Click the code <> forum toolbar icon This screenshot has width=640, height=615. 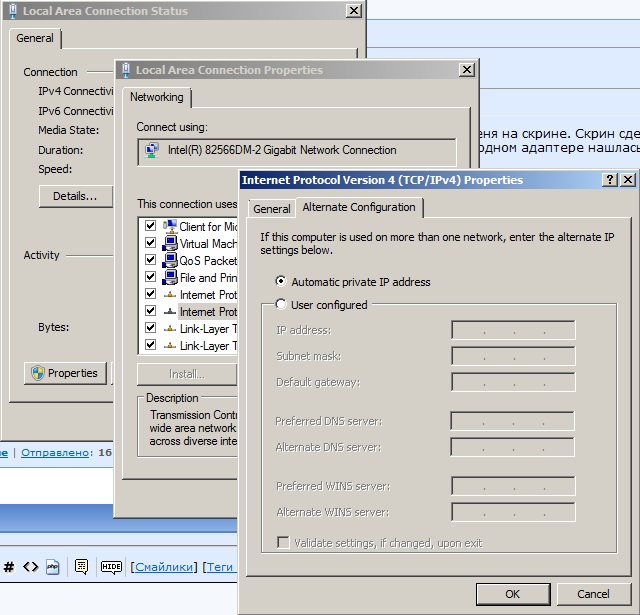click(x=31, y=566)
